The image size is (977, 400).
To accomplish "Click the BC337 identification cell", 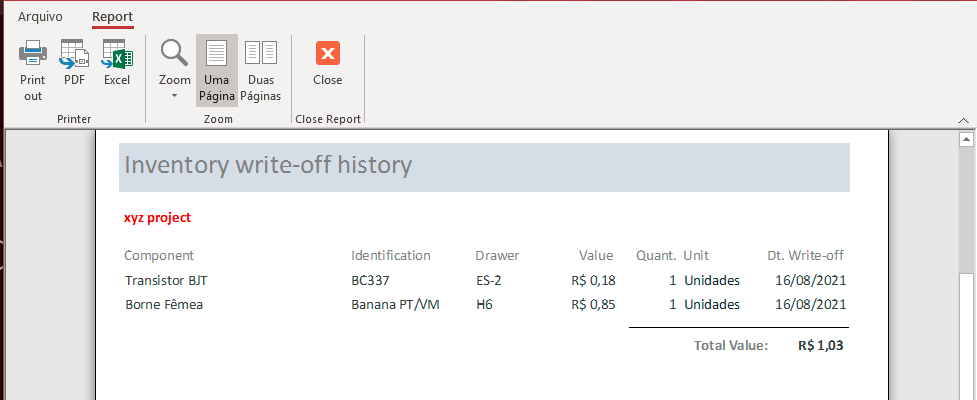I will click(x=370, y=280).
